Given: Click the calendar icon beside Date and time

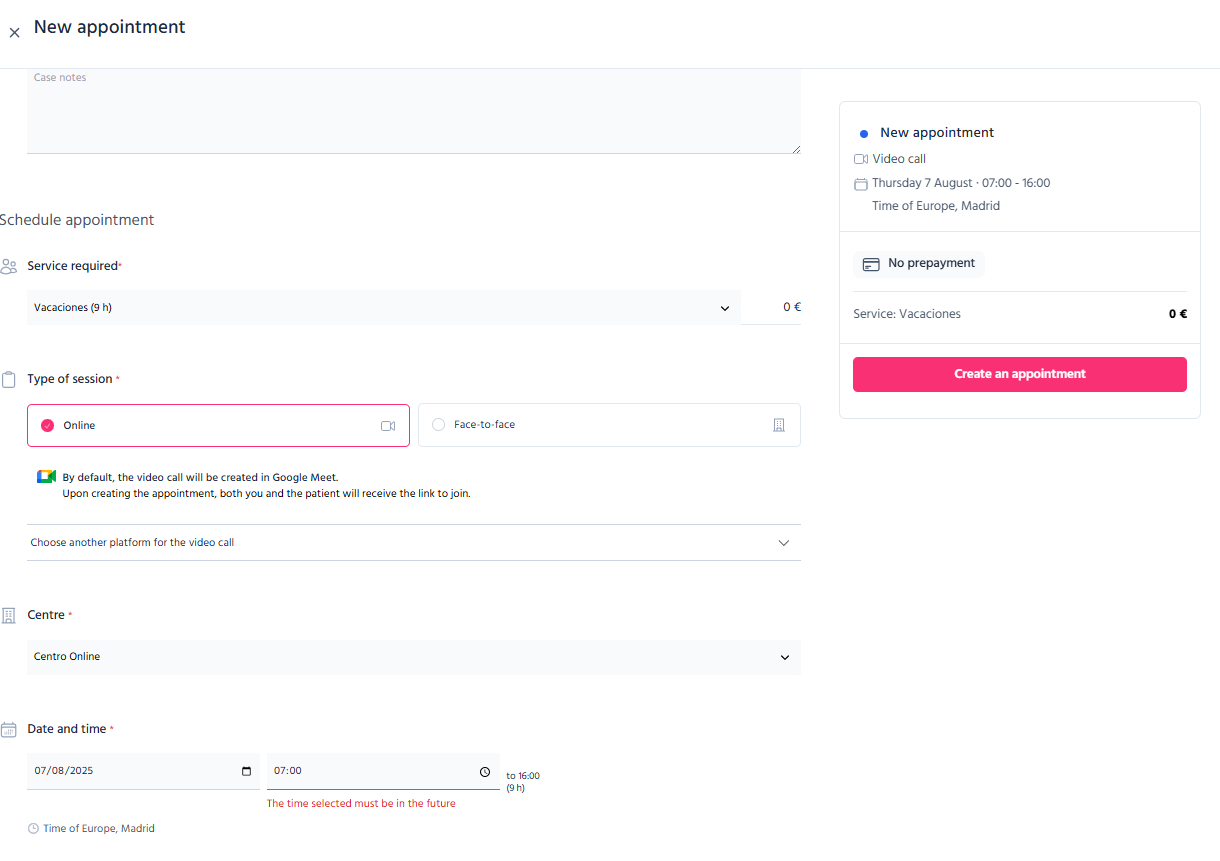Looking at the screenshot, I should point(9,730).
